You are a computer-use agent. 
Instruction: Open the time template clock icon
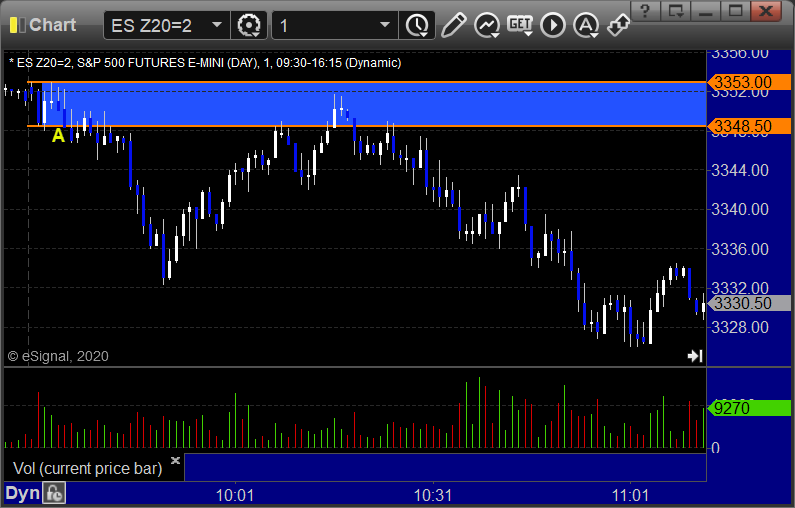click(417, 25)
